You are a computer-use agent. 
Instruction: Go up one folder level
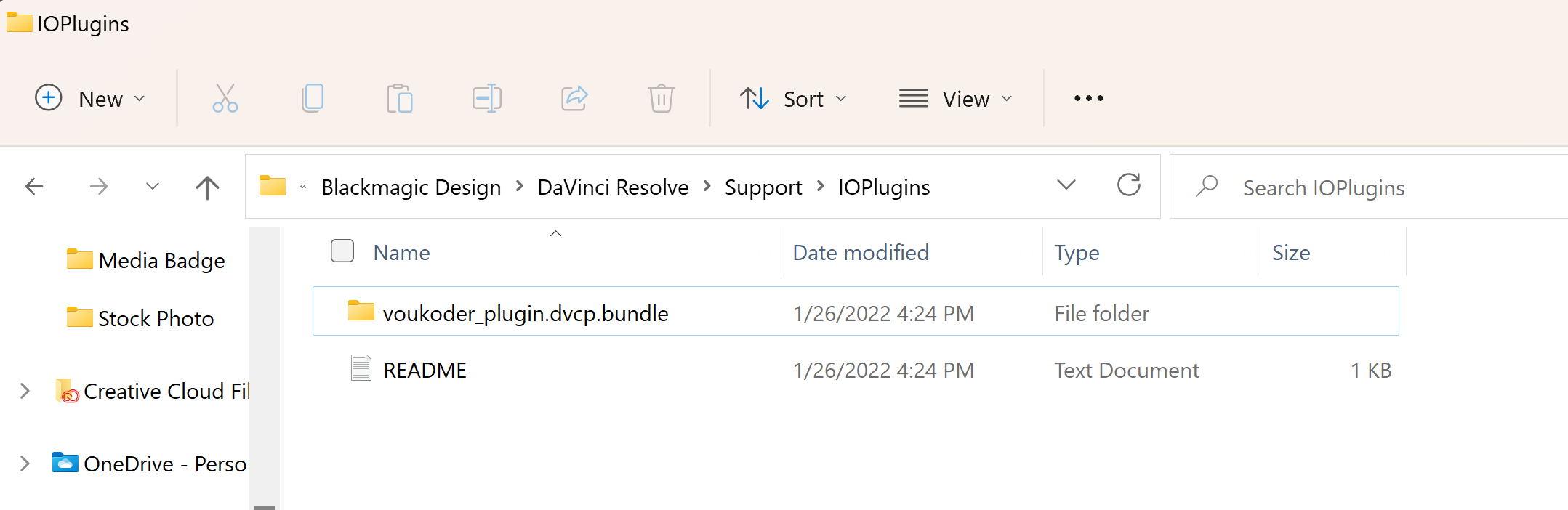click(207, 187)
